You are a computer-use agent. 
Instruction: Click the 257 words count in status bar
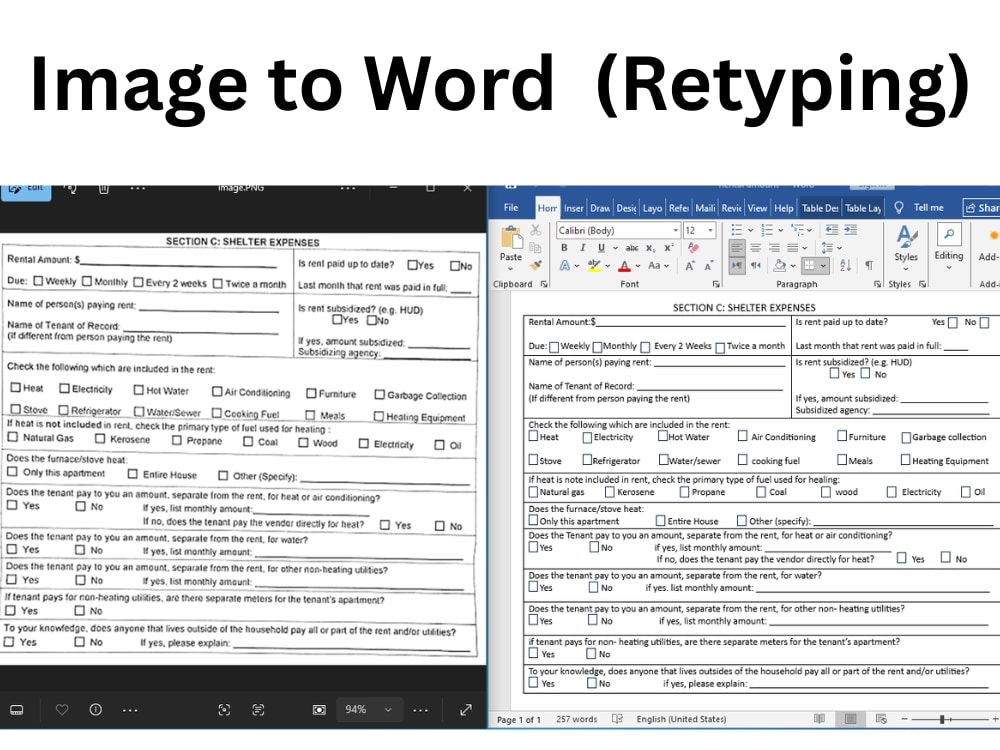tap(577, 719)
